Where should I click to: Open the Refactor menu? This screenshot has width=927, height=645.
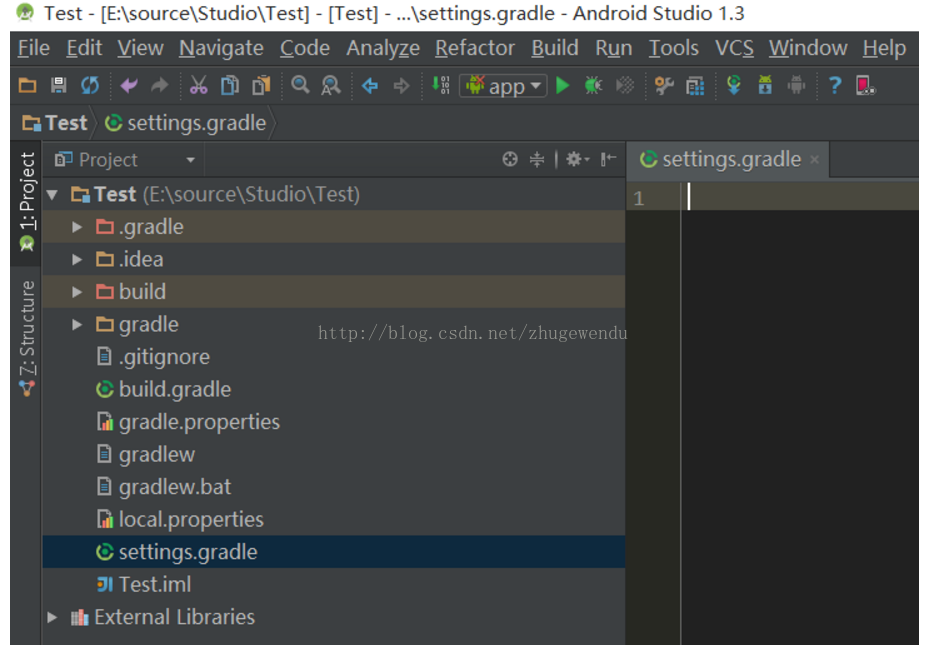click(x=475, y=48)
